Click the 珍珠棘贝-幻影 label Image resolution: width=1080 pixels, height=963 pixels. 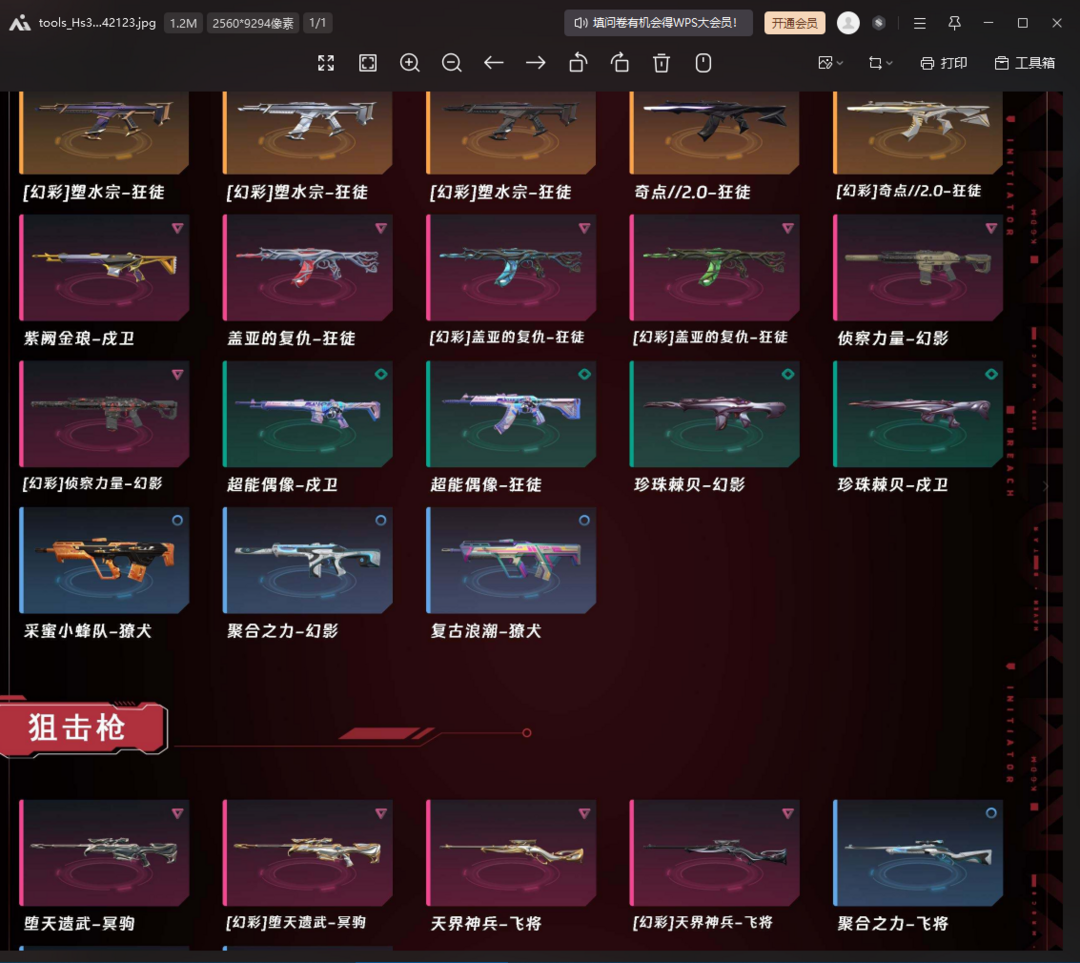[689, 485]
